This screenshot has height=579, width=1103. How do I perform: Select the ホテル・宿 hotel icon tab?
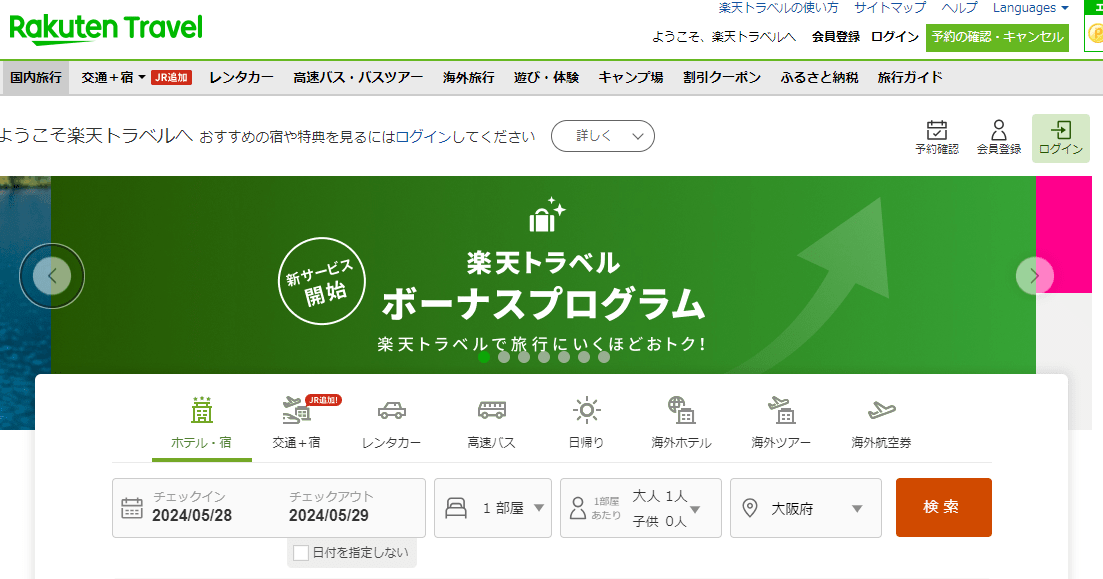click(201, 411)
